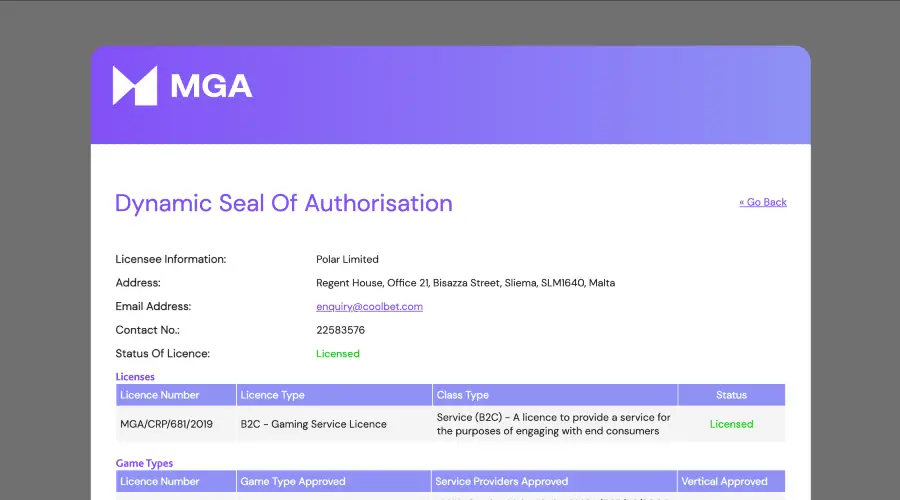
Task: Click the Class Type column header
Action: tap(555, 395)
